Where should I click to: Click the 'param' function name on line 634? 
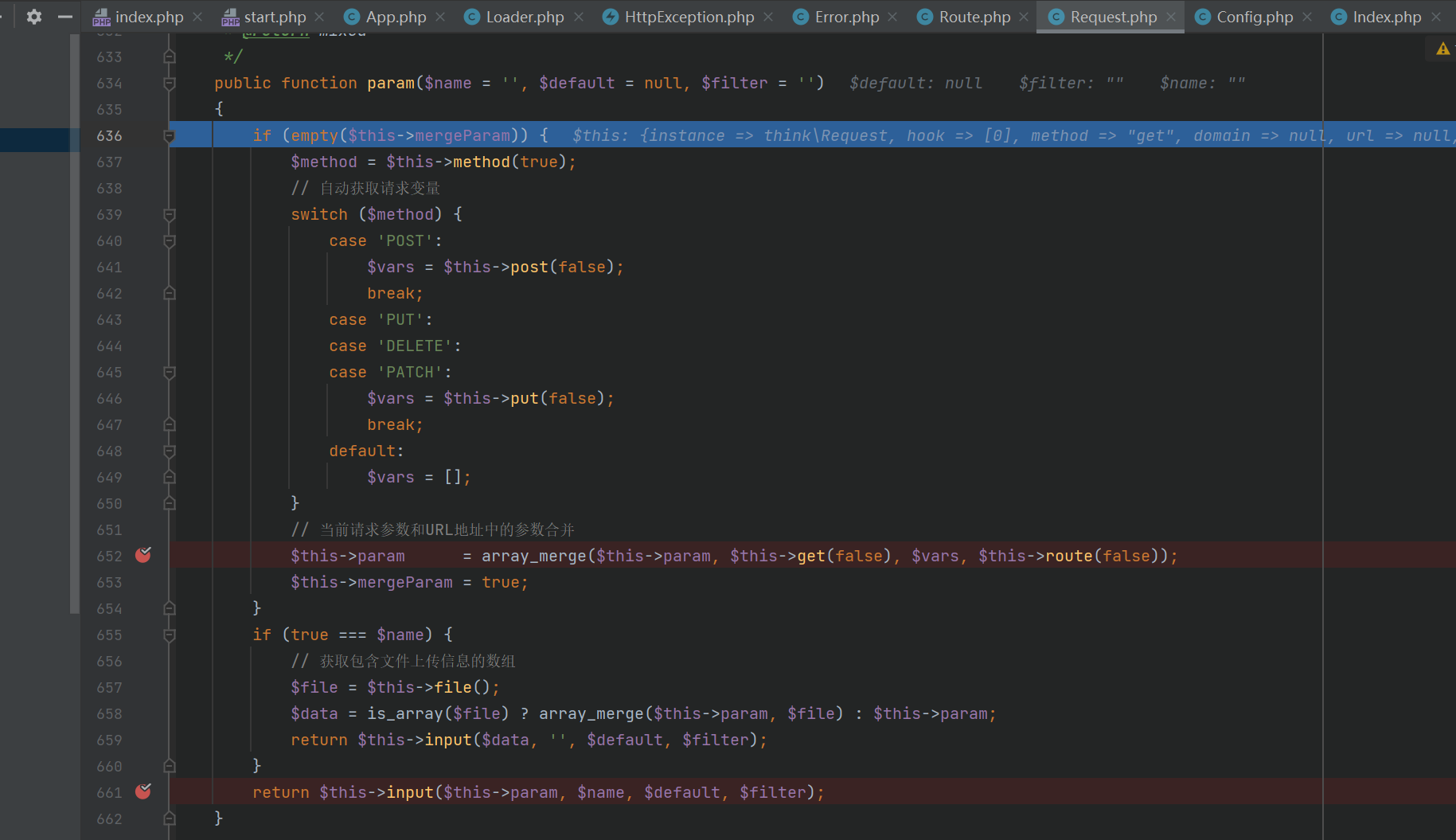391,83
